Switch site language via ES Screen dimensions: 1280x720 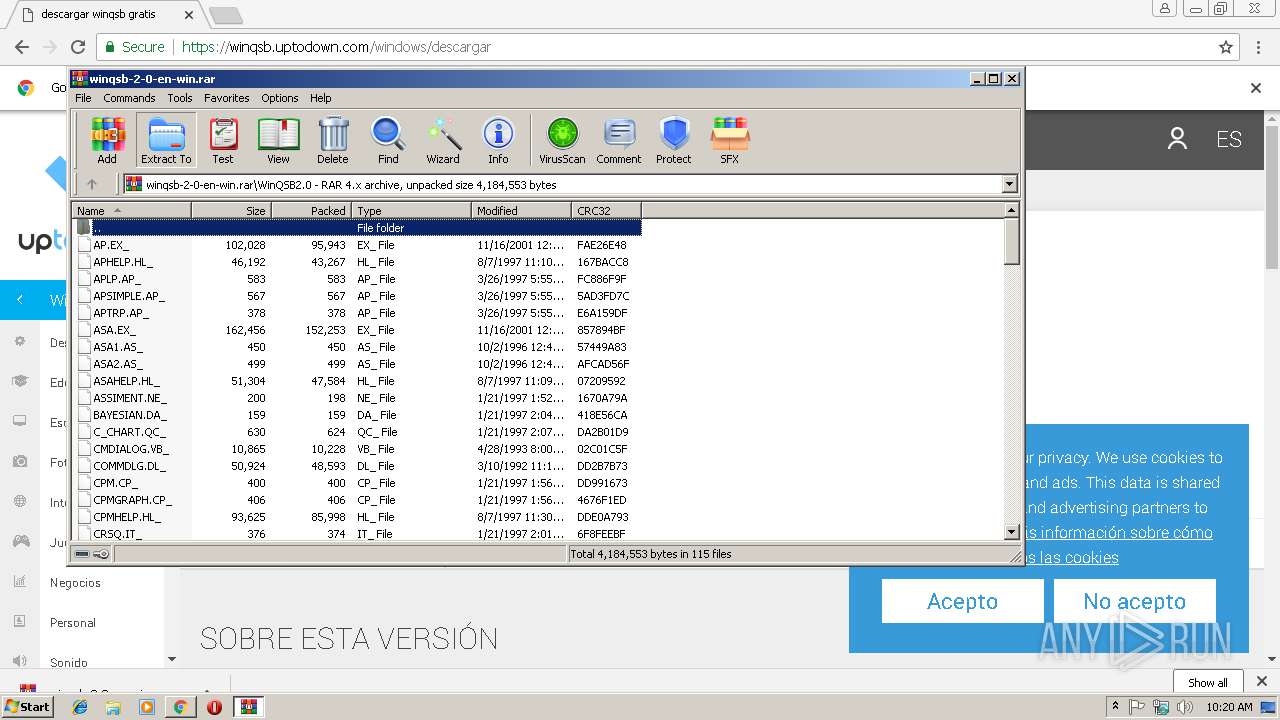click(x=1229, y=139)
